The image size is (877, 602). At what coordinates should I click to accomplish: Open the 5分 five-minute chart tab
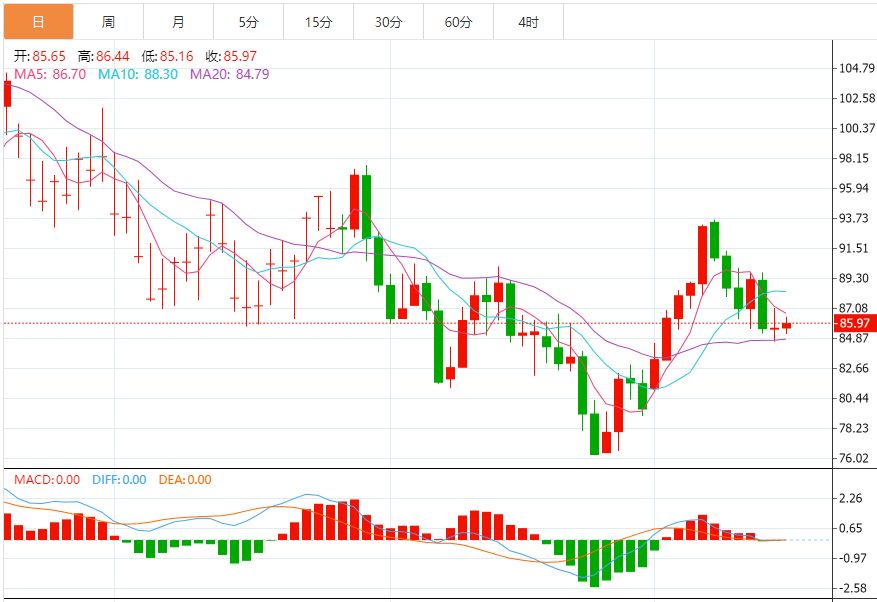[248, 22]
